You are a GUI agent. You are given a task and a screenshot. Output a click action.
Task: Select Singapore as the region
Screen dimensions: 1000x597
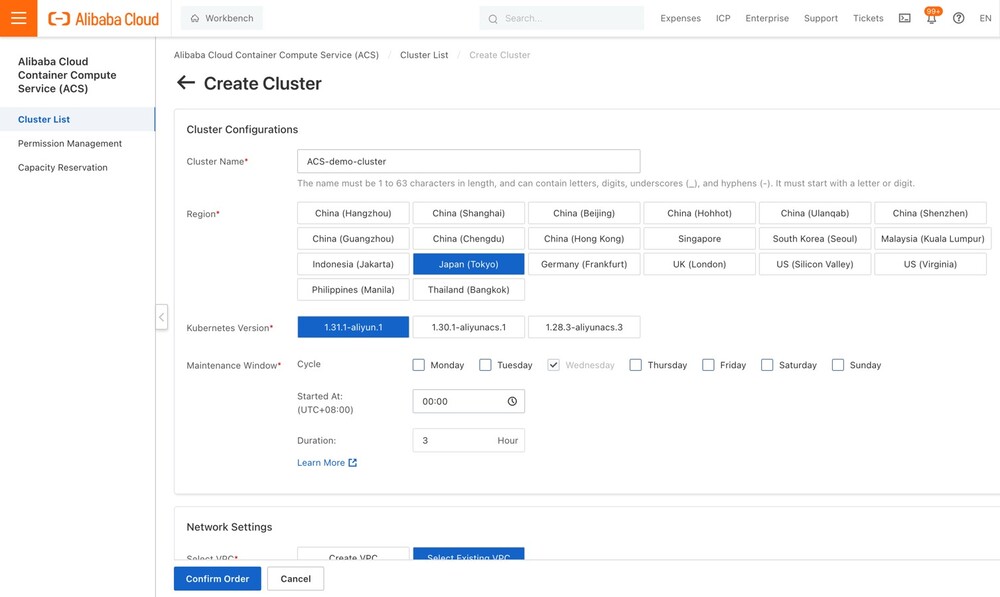[699, 239]
